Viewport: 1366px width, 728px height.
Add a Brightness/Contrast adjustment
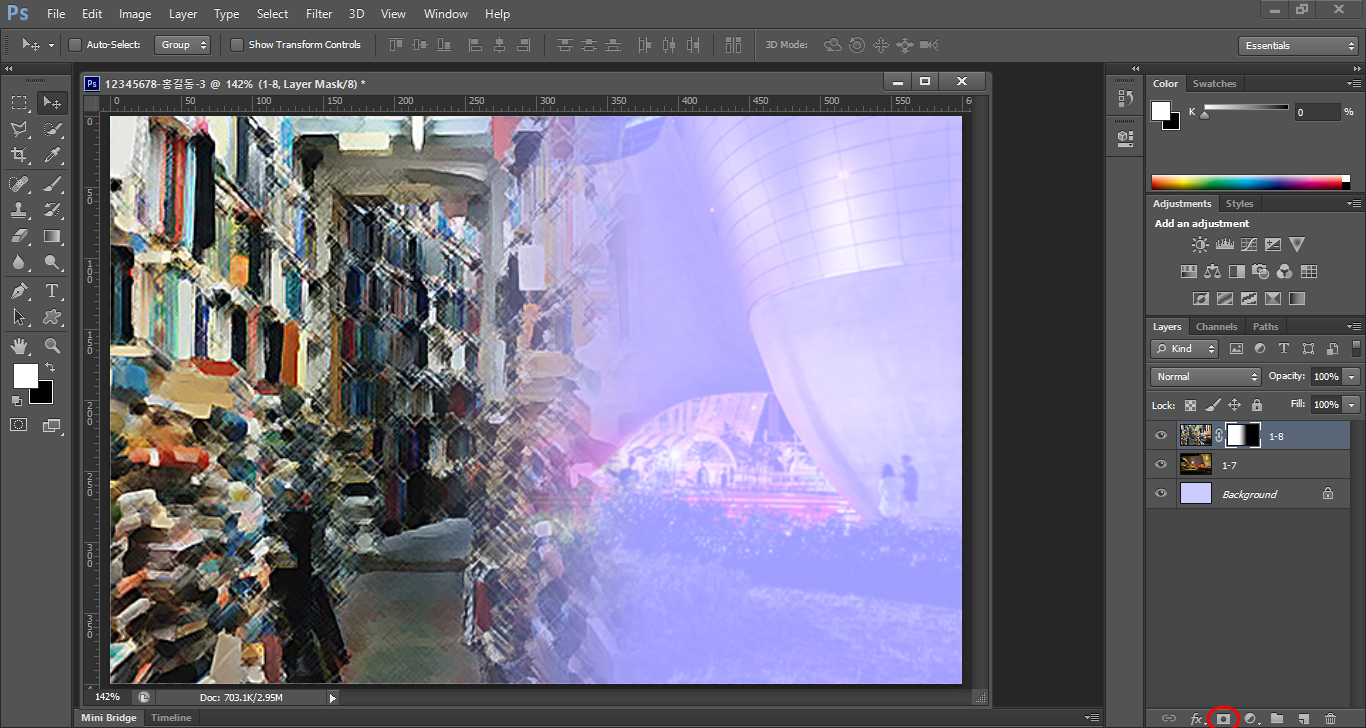[x=1200, y=244]
